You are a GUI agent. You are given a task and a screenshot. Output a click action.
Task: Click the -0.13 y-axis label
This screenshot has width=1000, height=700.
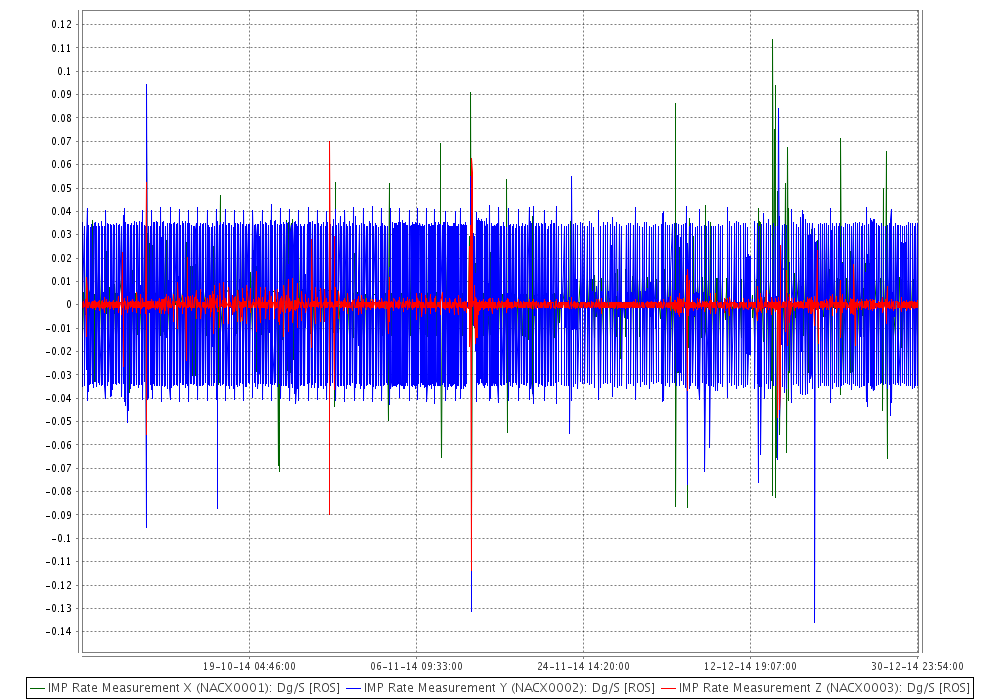[x=59, y=608]
